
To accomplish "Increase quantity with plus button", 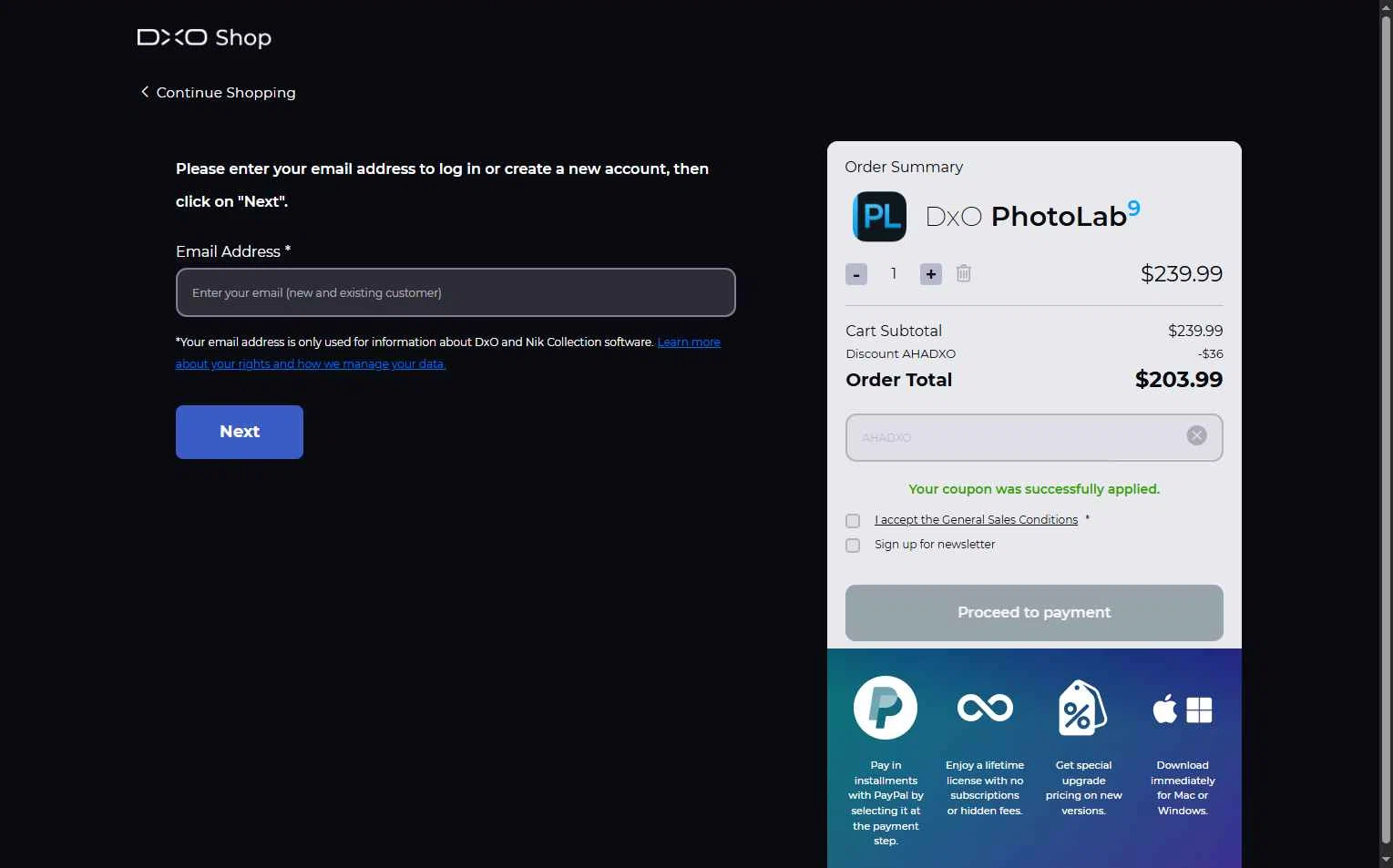I will tap(931, 274).
